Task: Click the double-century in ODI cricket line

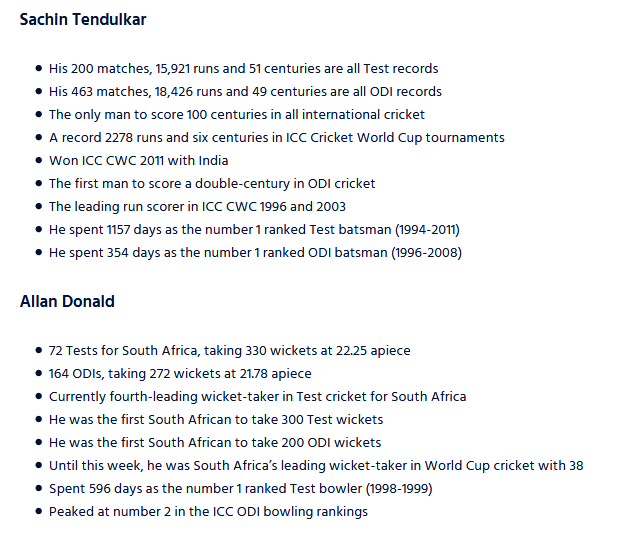Action: click(x=212, y=184)
